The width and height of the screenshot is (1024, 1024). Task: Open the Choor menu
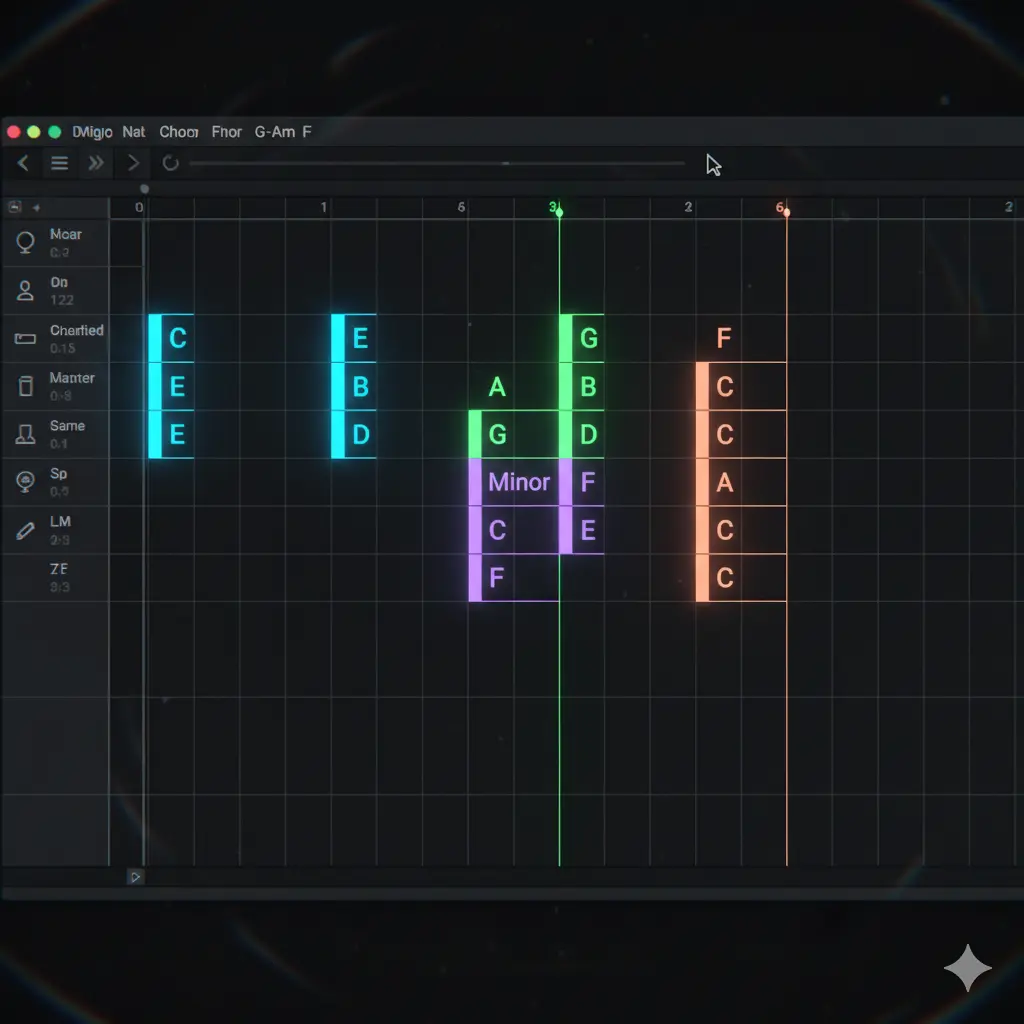click(179, 132)
